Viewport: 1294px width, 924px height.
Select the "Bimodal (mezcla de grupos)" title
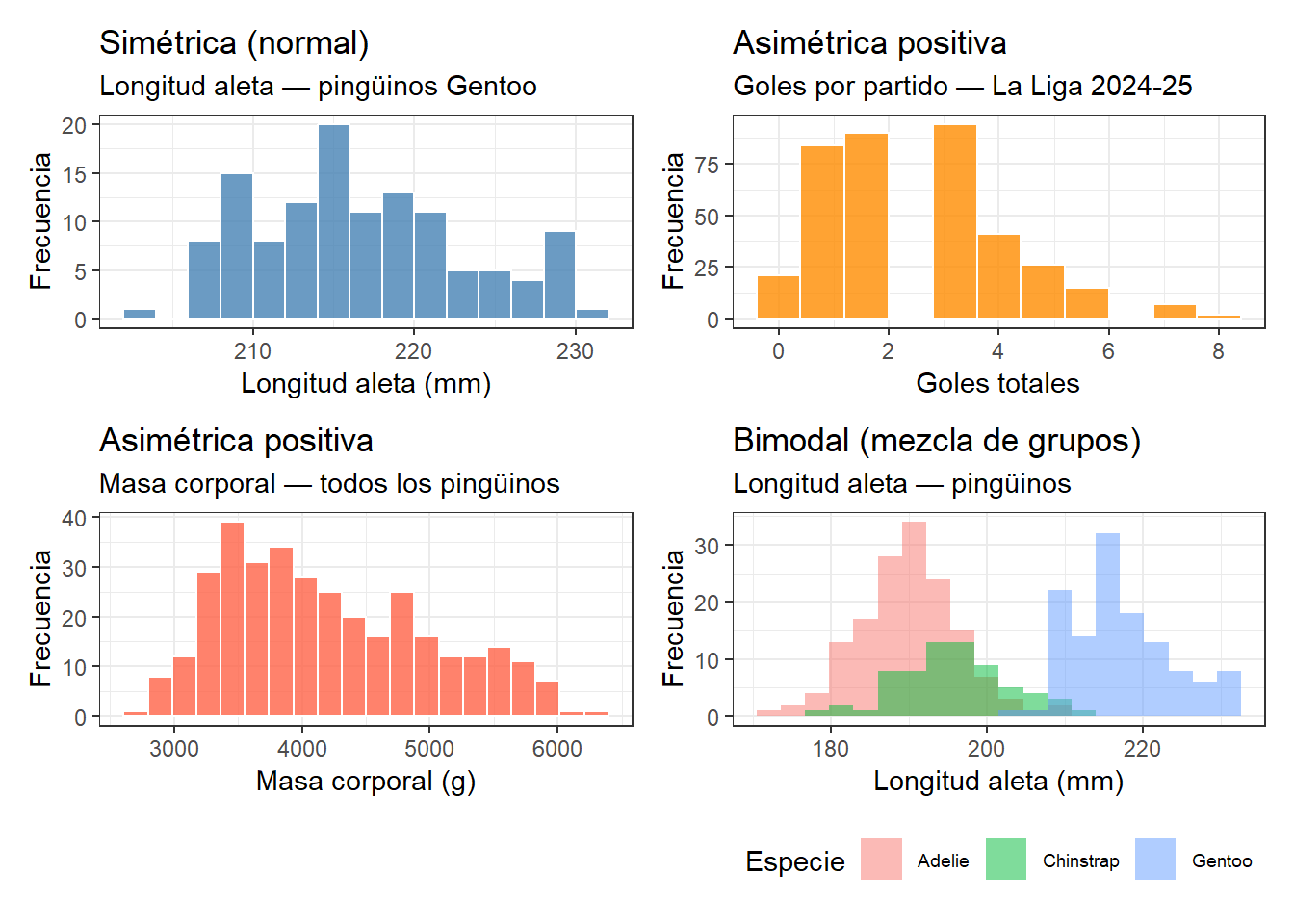pyautogui.click(x=936, y=441)
